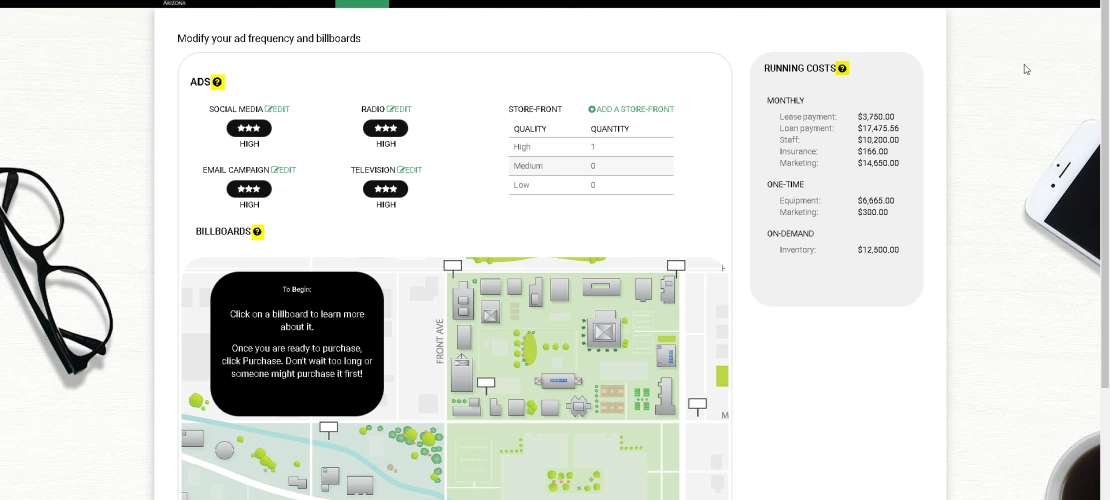Edit the Social Media ad frequency

point(277,109)
